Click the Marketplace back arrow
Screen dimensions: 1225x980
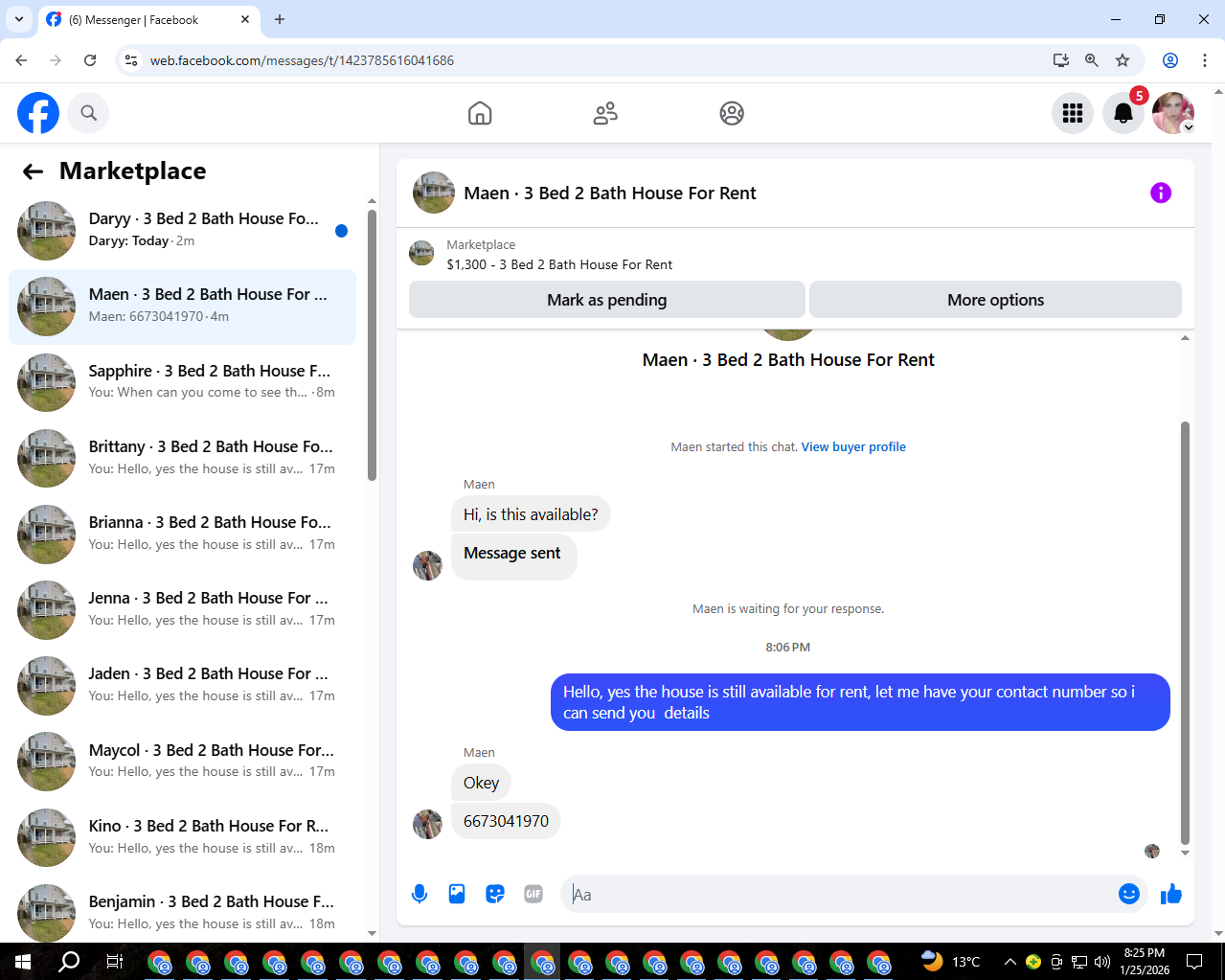pos(33,171)
